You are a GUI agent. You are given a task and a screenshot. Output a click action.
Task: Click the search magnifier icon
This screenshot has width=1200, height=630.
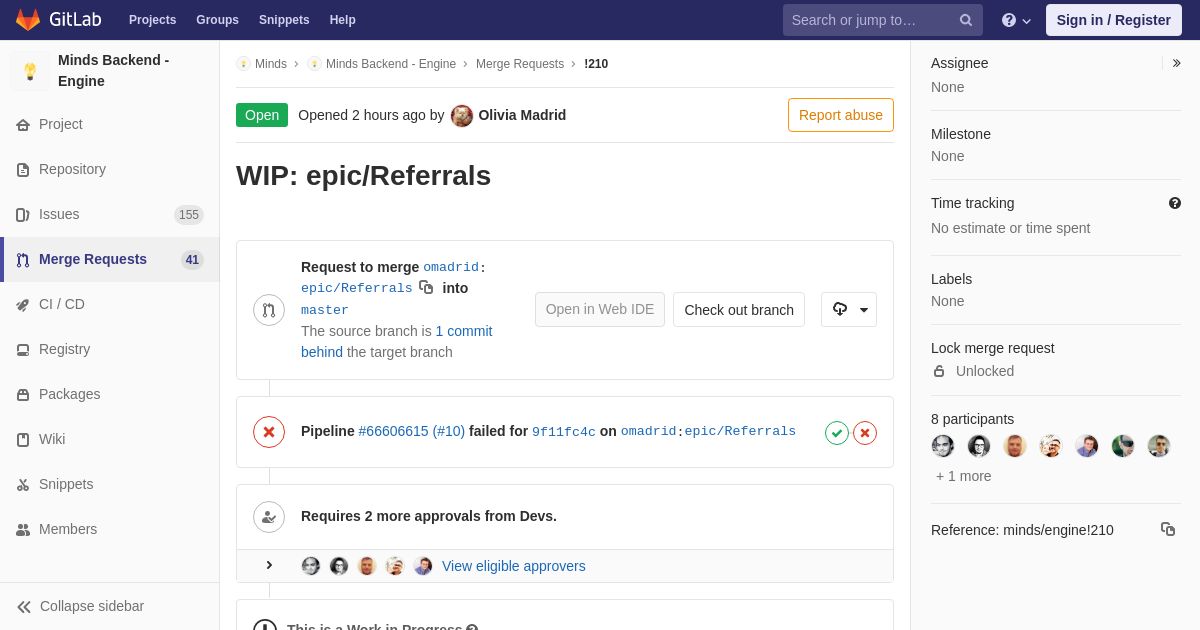pyautogui.click(x=966, y=20)
